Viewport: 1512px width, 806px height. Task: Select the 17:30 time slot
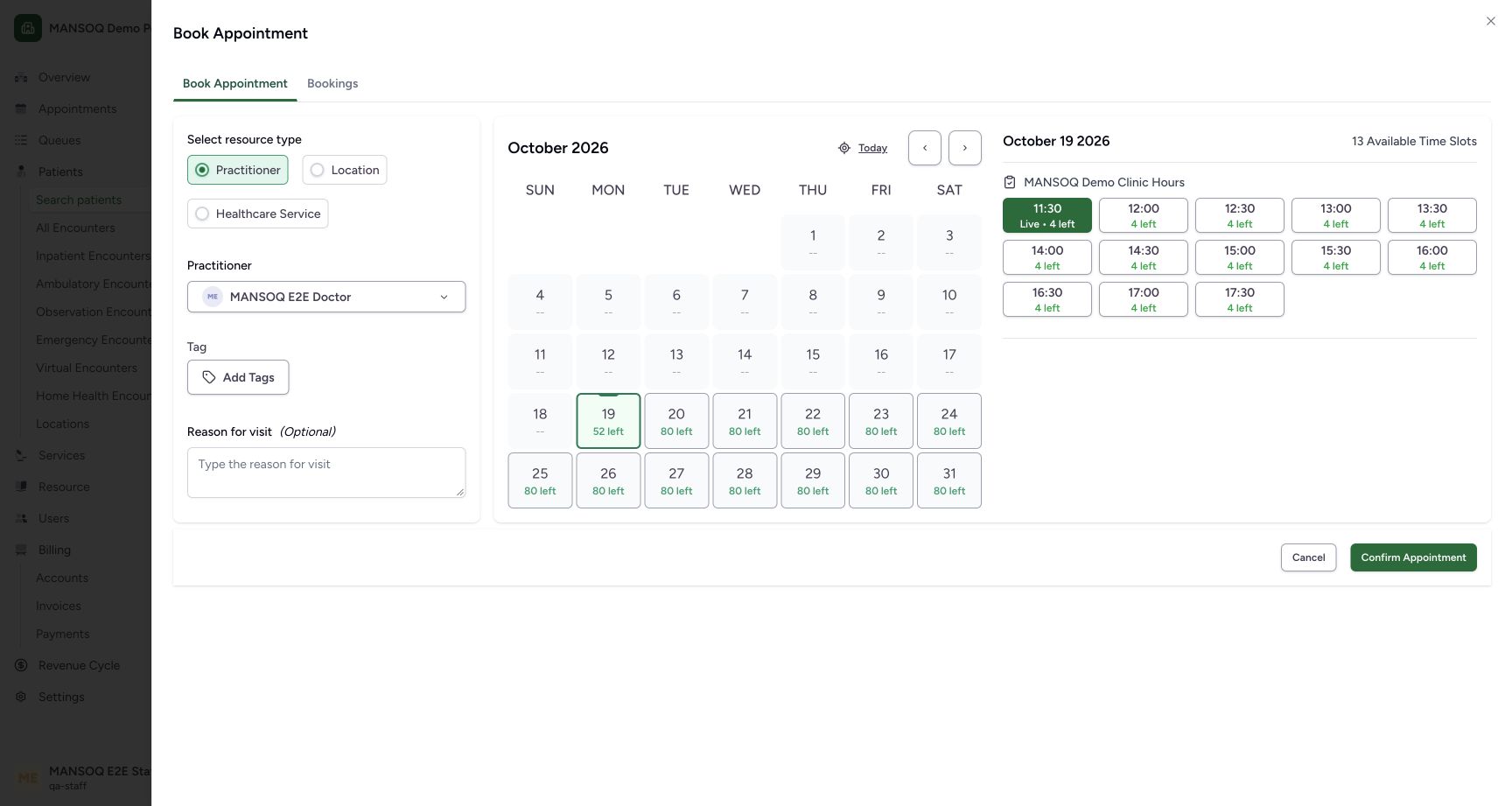pyautogui.click(x=1240, y=299)
